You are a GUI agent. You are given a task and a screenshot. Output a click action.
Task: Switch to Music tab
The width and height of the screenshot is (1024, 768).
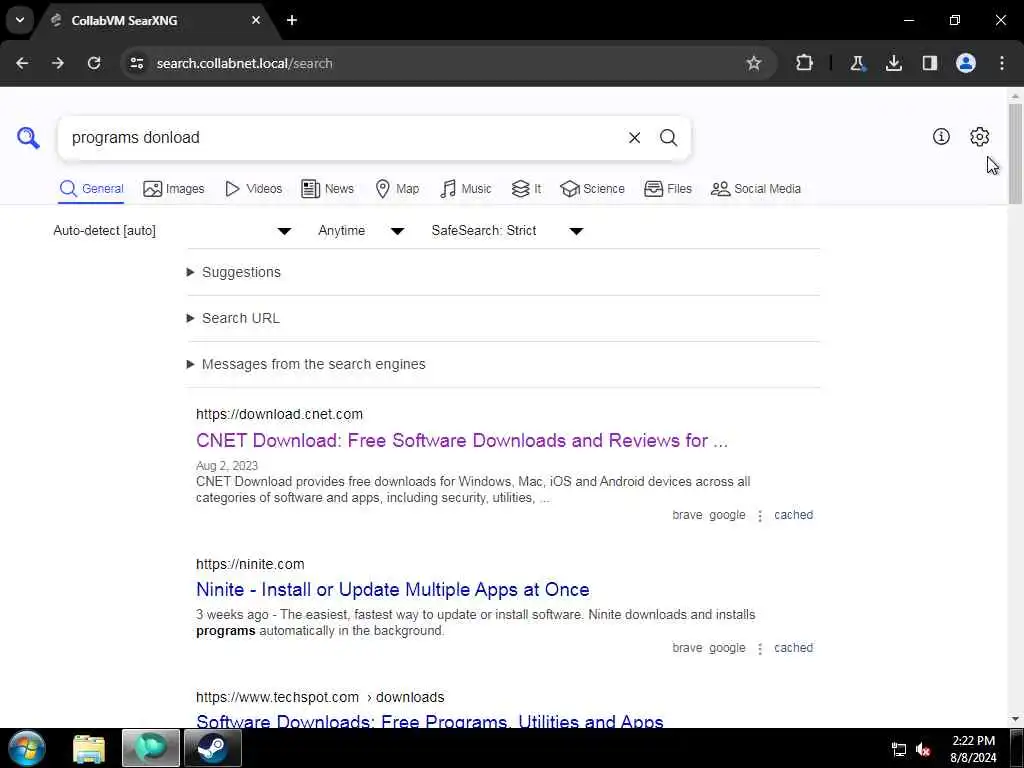[x=466, y=189]
